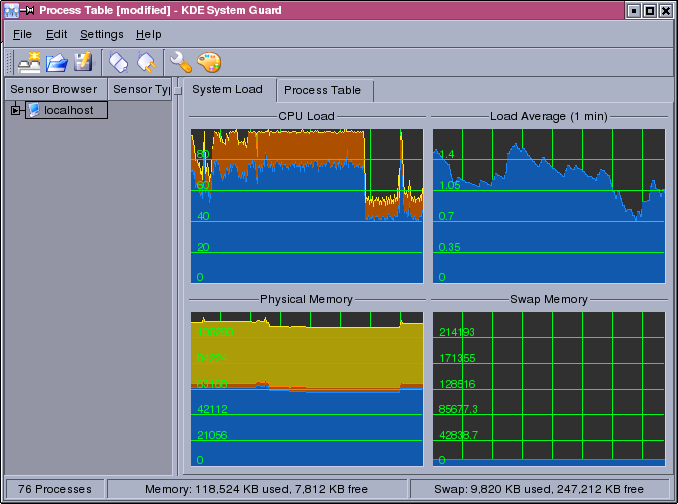678x504 pixels.
Task: Switch to the Process Table tab
Action: [x=324, y=91]
